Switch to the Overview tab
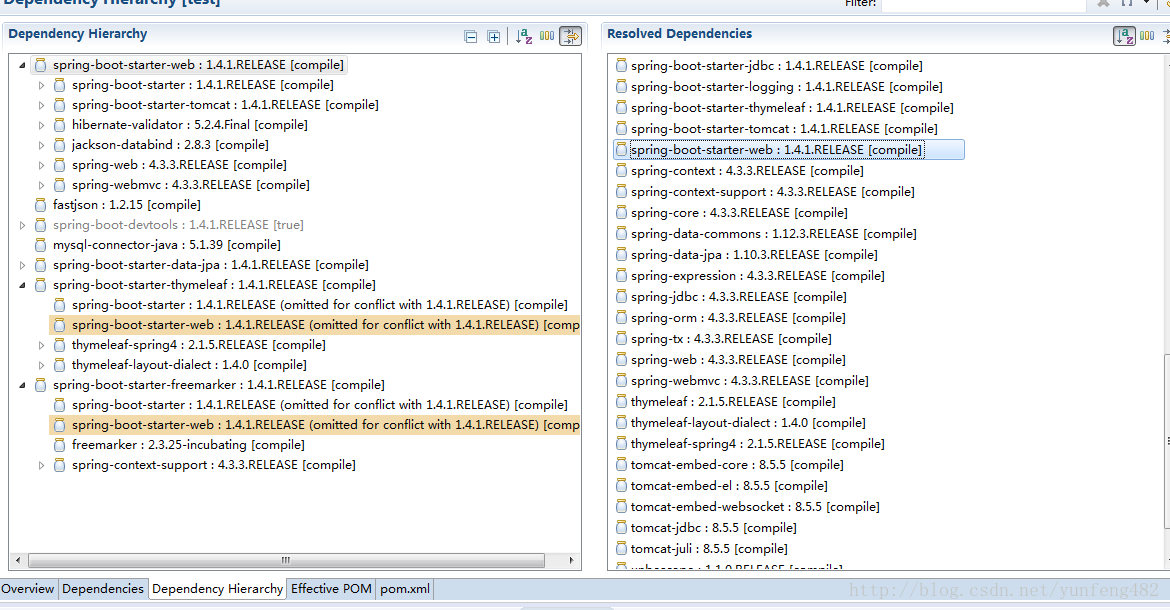Screen dimensions: 1170x610 [28, 588]
